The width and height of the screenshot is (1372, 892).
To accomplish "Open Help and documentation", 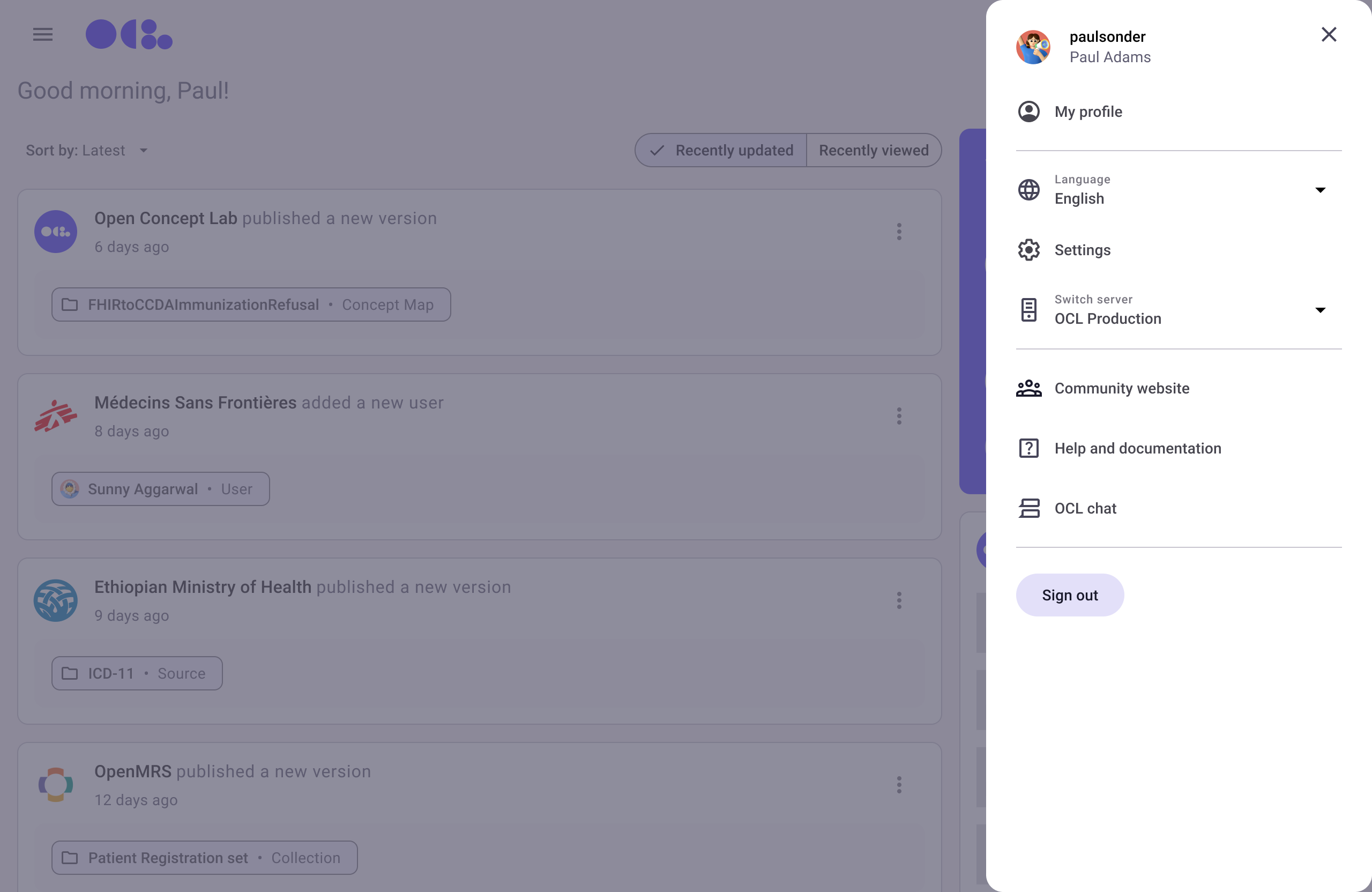I will [x=1137, y=449].
